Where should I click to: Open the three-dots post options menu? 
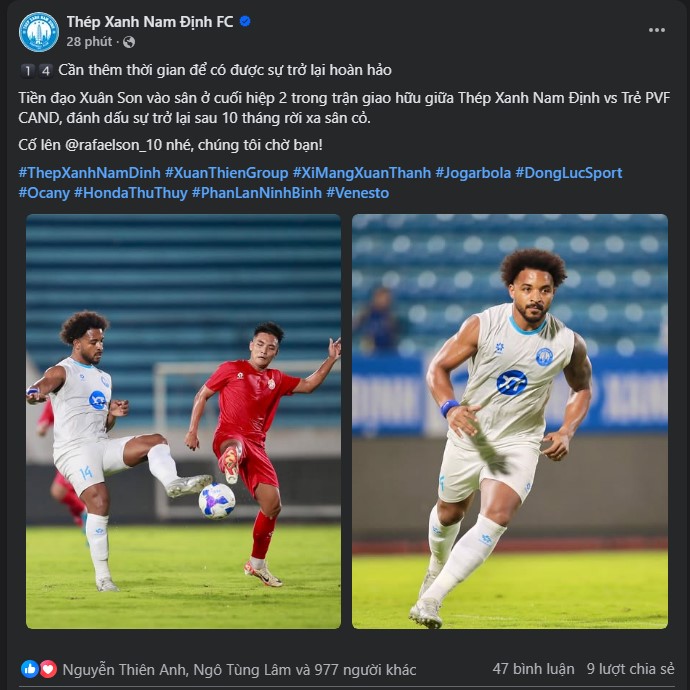[x=657, y=30]
